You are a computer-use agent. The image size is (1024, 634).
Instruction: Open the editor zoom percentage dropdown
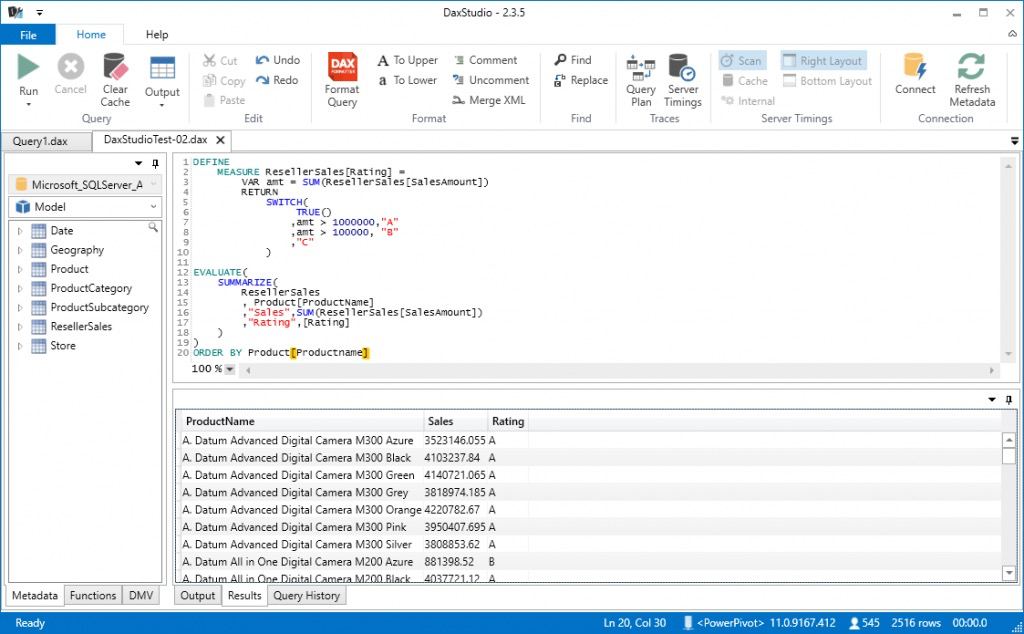230,370
